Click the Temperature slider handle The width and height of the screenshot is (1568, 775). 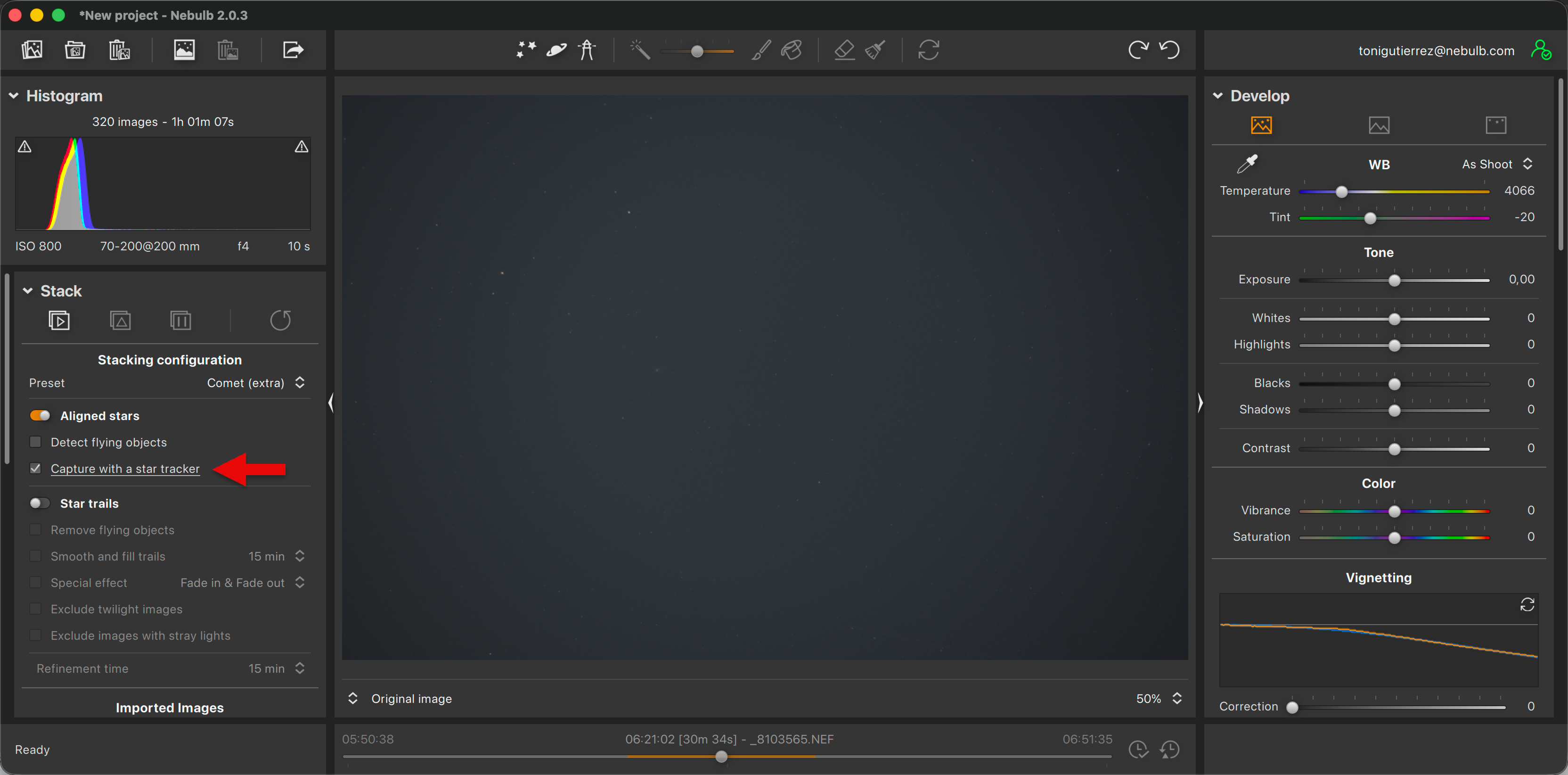coord(1341,192)
